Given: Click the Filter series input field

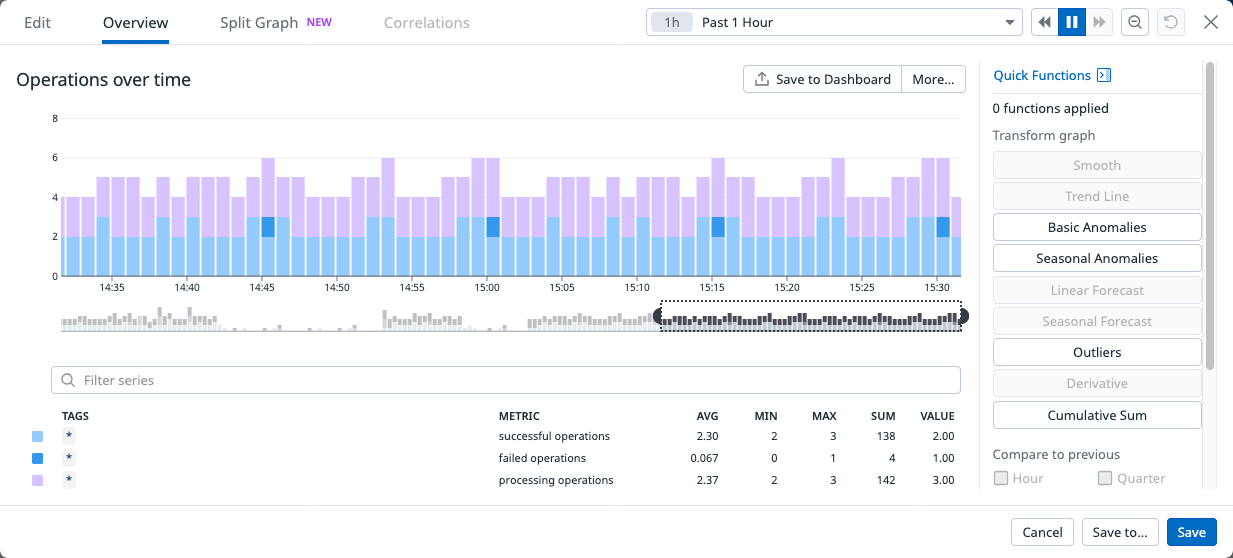Looking at the screenshot, I should pos(505,380).
